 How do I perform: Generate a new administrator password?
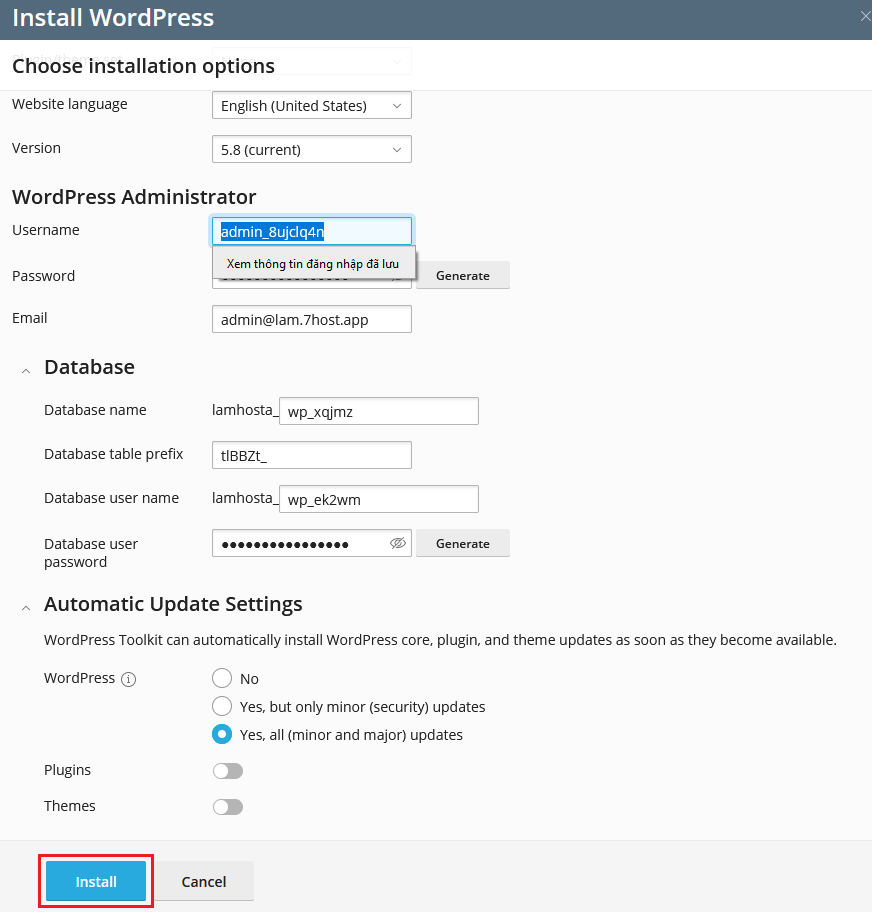pos(463,275)
